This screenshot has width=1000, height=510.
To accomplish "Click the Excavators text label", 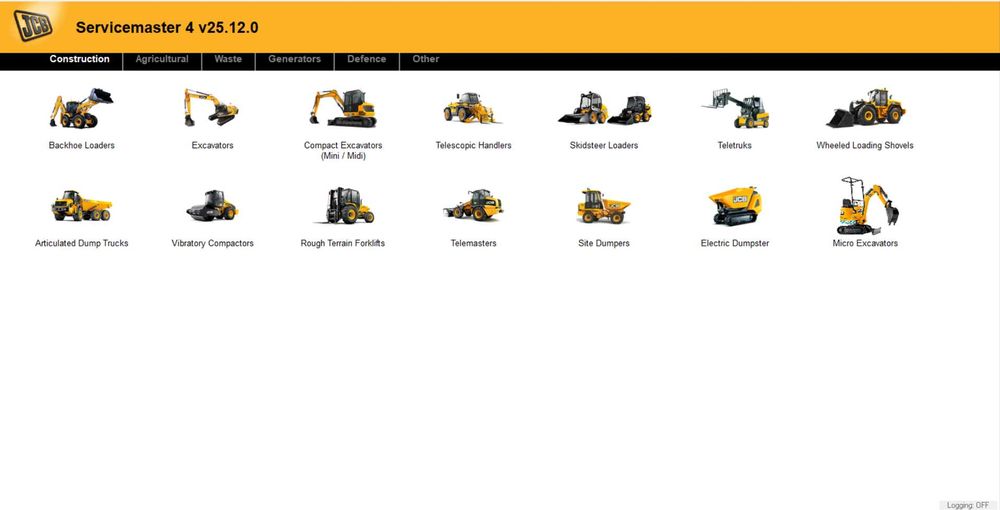I will (x=212, y=145).
